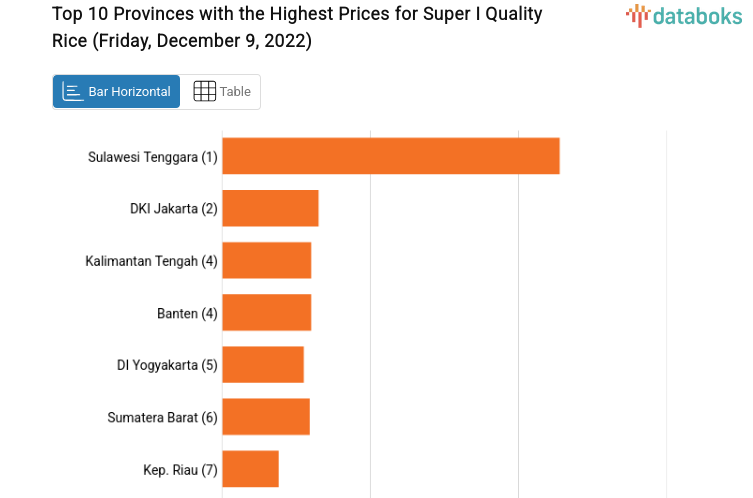The image size is (753, 498).
Task: Click the DI Yogyakarta (5) label
Action: click(167, 365)
